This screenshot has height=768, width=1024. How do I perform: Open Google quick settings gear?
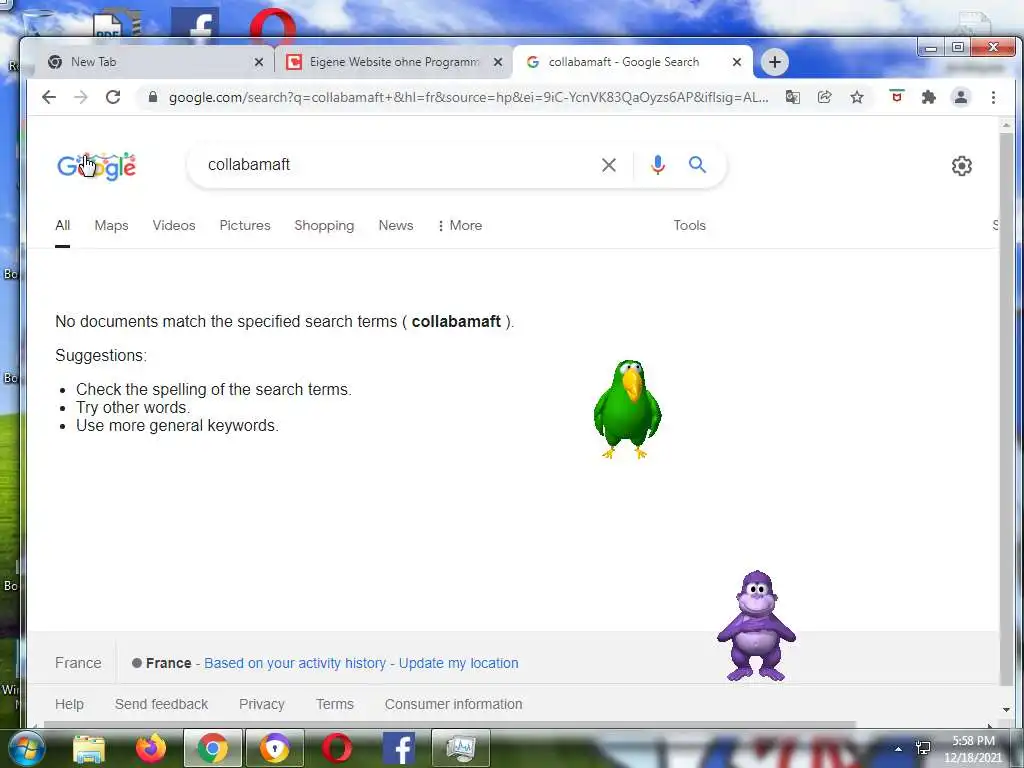coord(961,166)
